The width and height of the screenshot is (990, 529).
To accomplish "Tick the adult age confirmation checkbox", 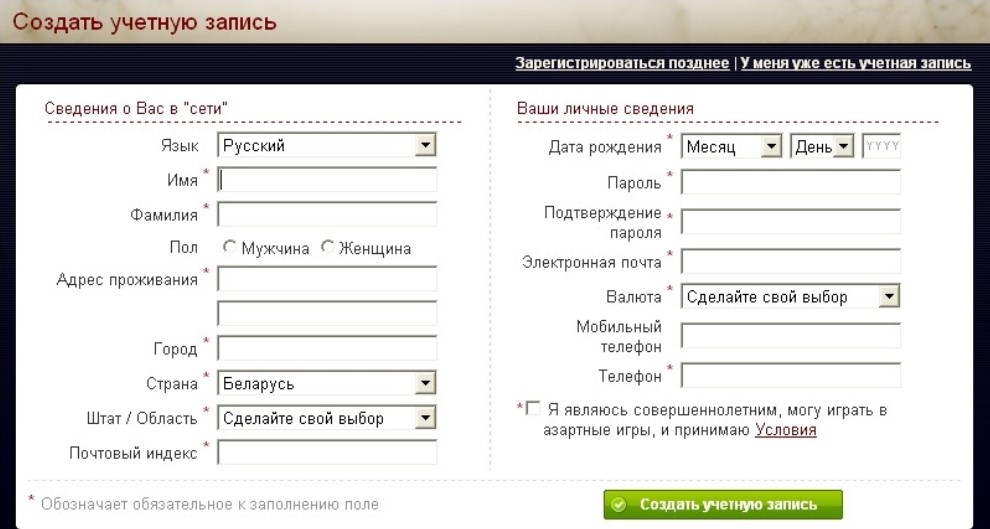I will [x=532, y=408].
